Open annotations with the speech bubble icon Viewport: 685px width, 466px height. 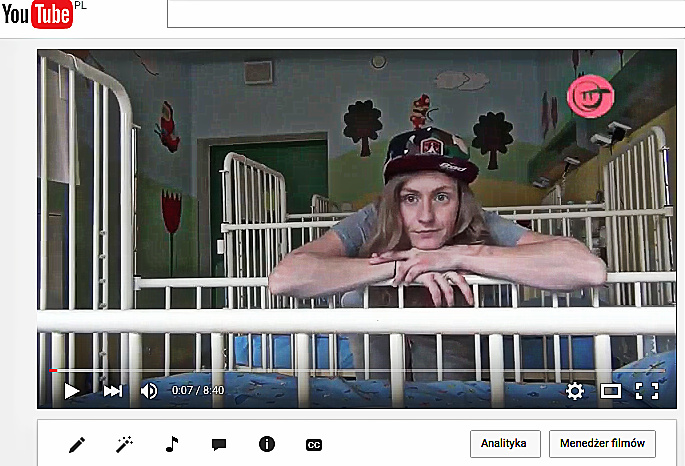coord(219,444)
